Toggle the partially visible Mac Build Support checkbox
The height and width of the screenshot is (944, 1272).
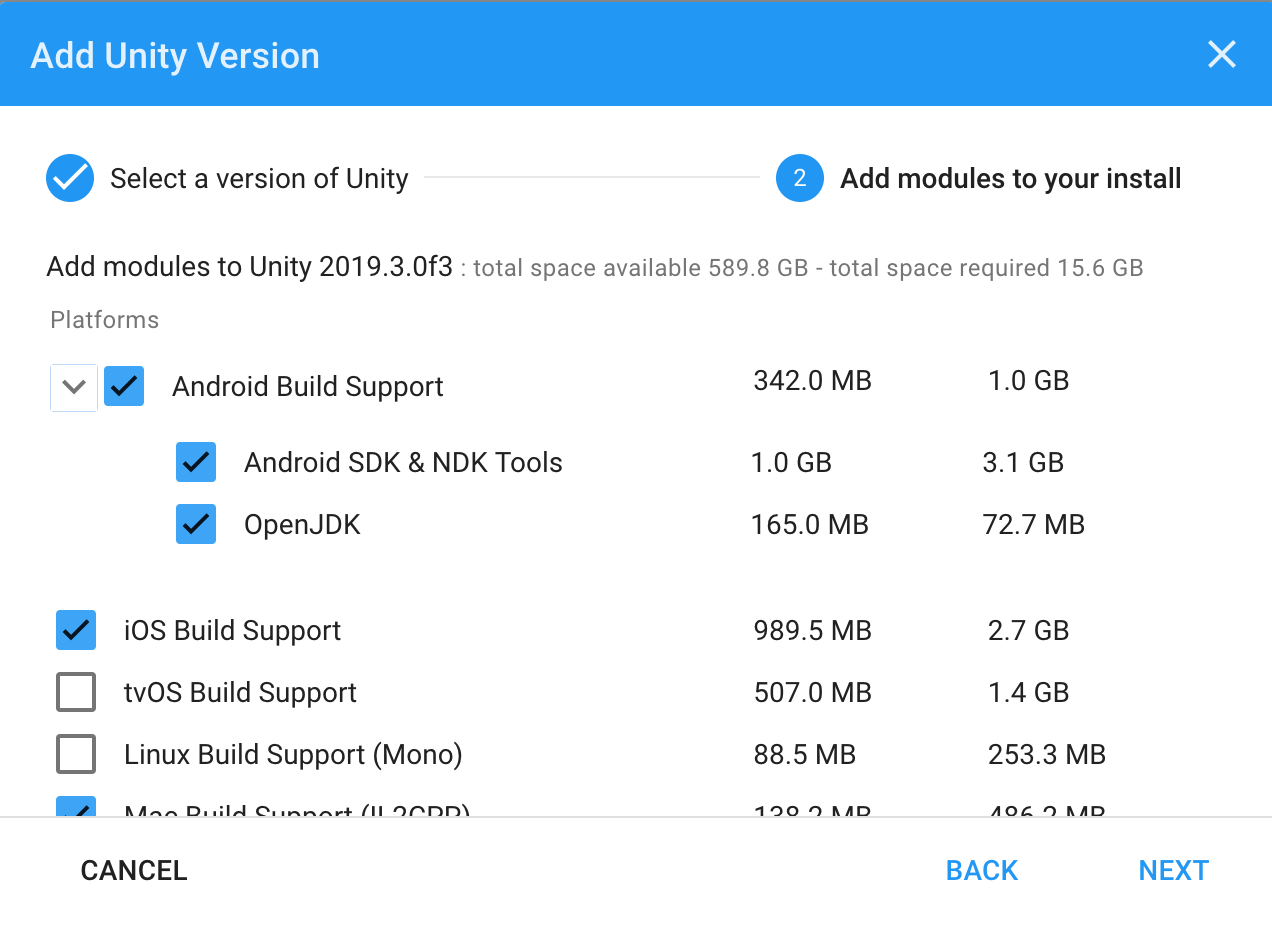pos(76,808)
